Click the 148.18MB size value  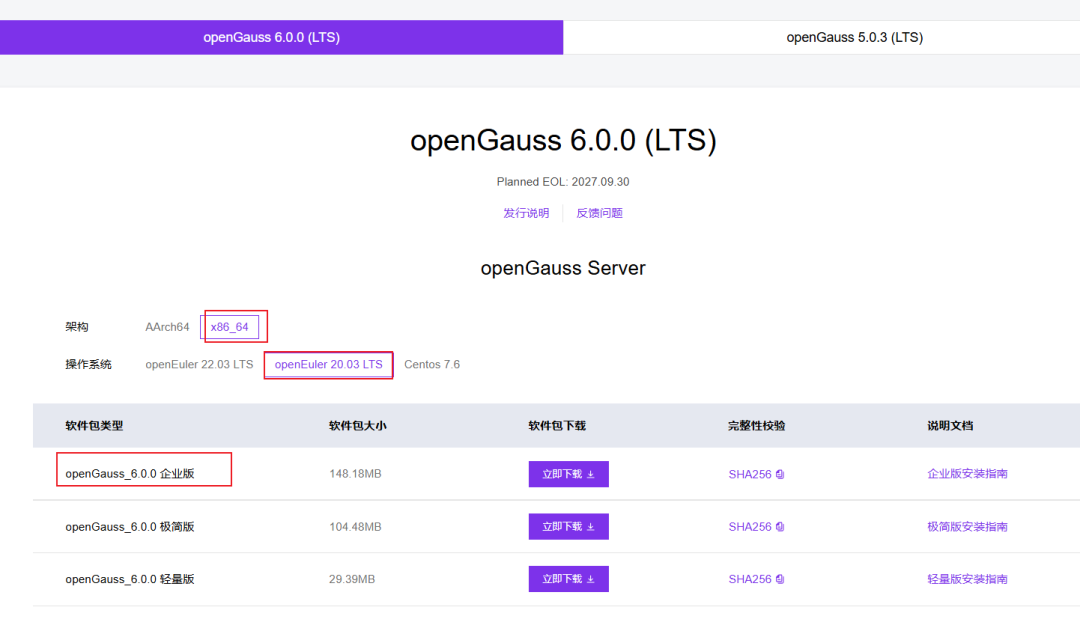tap(355, 474)
